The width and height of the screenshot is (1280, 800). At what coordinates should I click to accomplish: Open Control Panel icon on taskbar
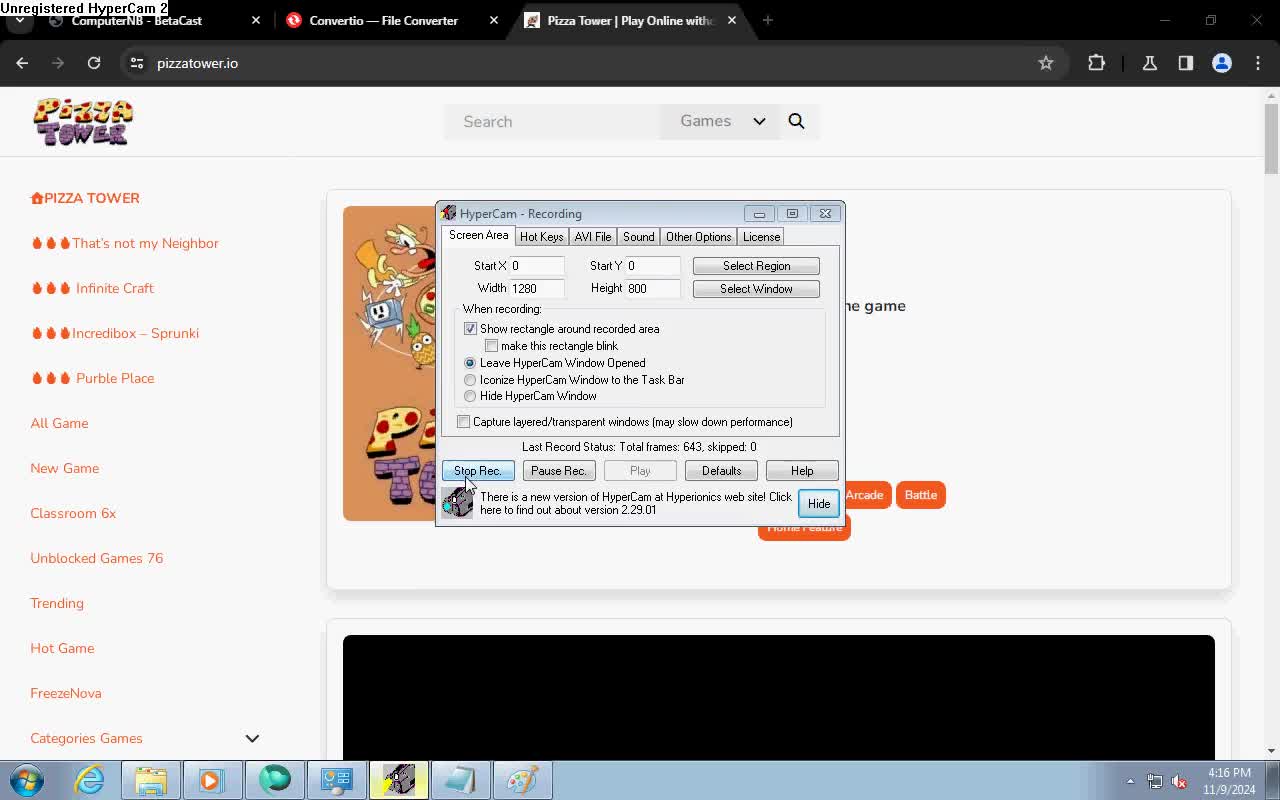(337, 779)
